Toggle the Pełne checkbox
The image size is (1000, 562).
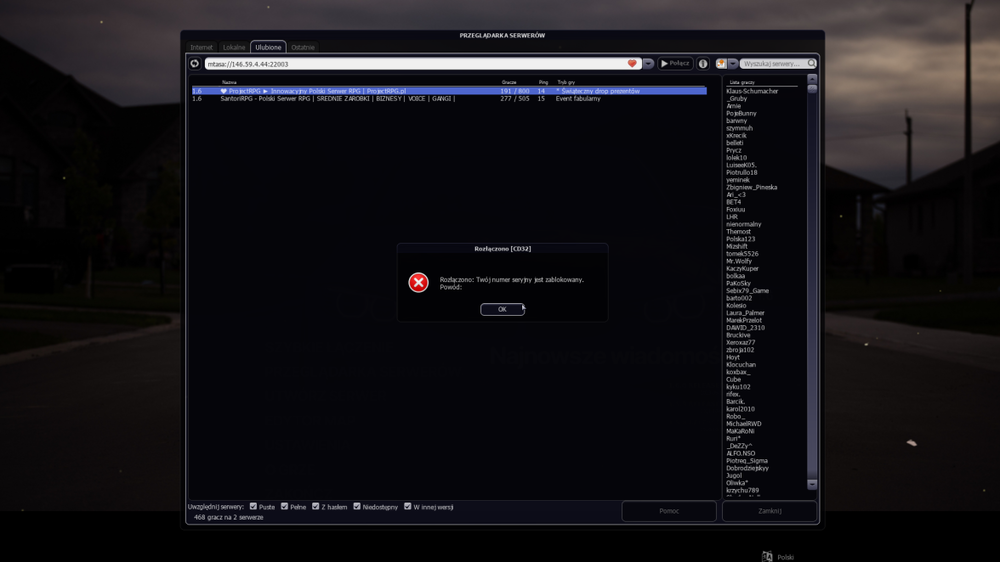point(284,507)
